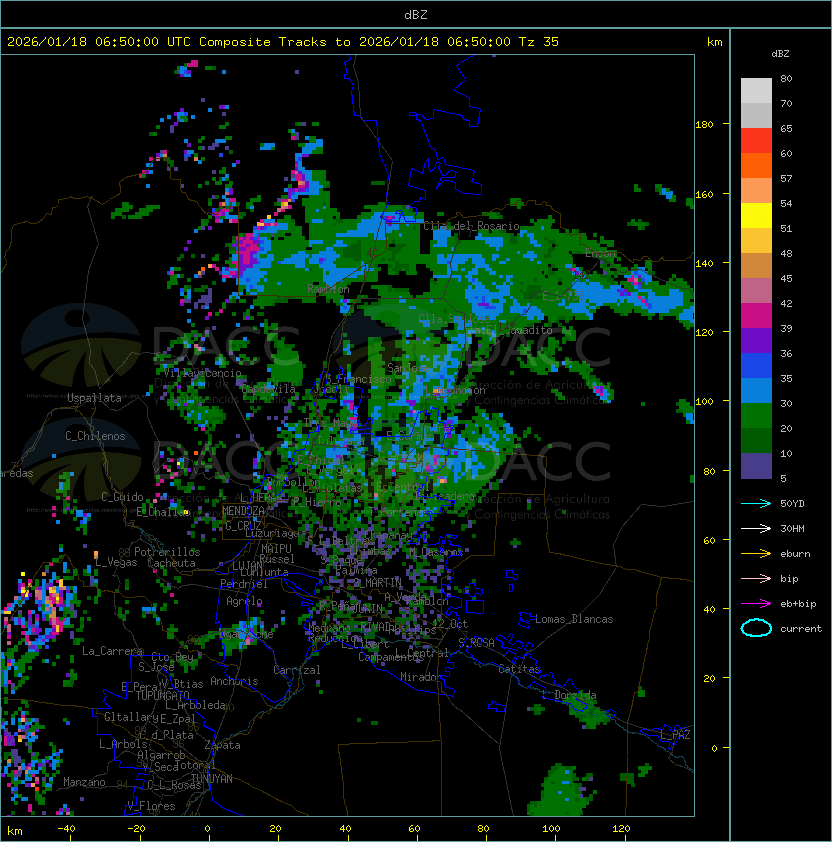Click the Catitas location label

[519, 669]
